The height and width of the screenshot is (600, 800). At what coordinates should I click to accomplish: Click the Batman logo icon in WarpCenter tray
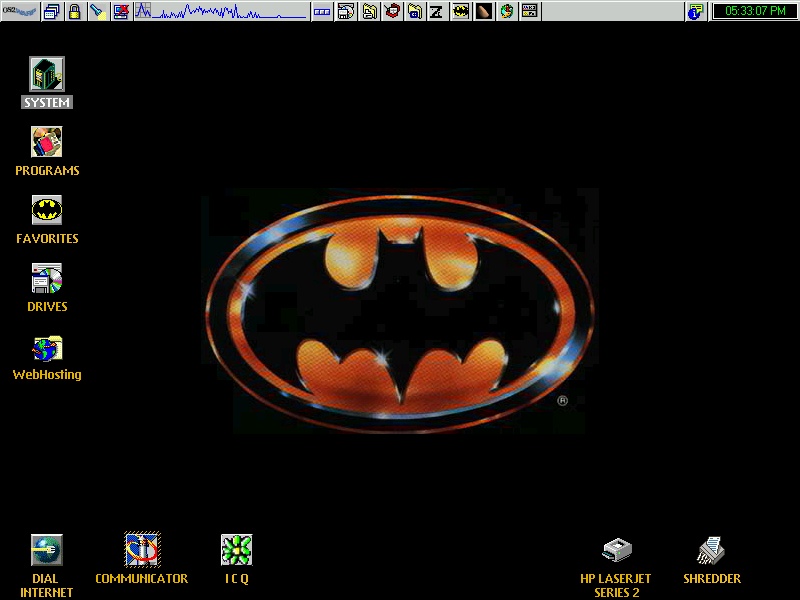click(x=460, y=11)
